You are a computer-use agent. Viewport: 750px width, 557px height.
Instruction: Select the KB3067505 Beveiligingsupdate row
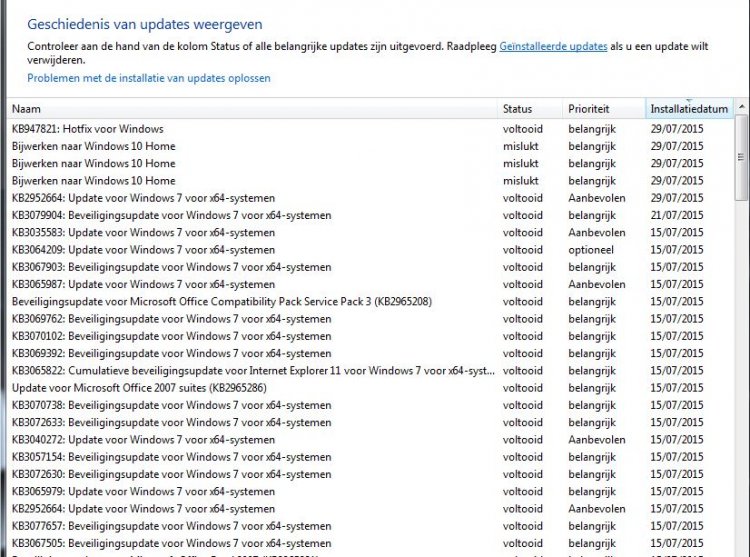click(x=171, y=543)
